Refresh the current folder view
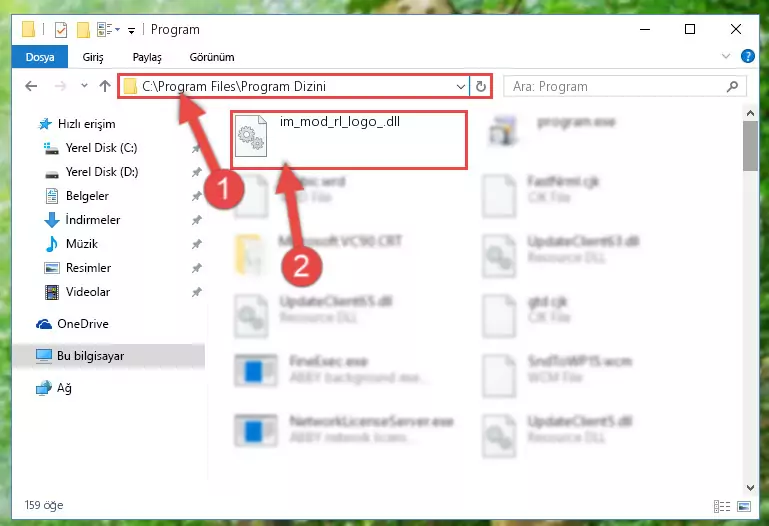 click(481, 87)
